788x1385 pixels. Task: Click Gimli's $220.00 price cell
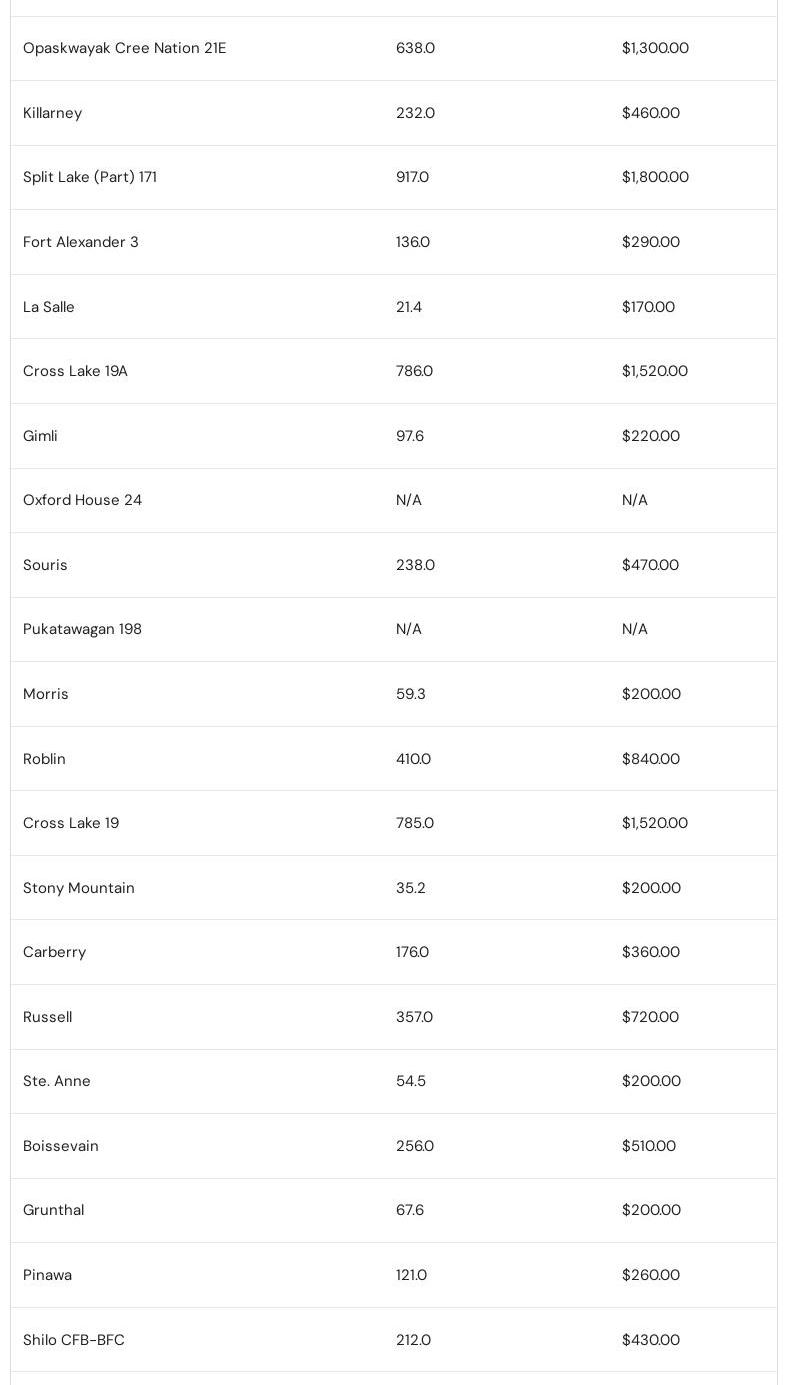point(651,436)
